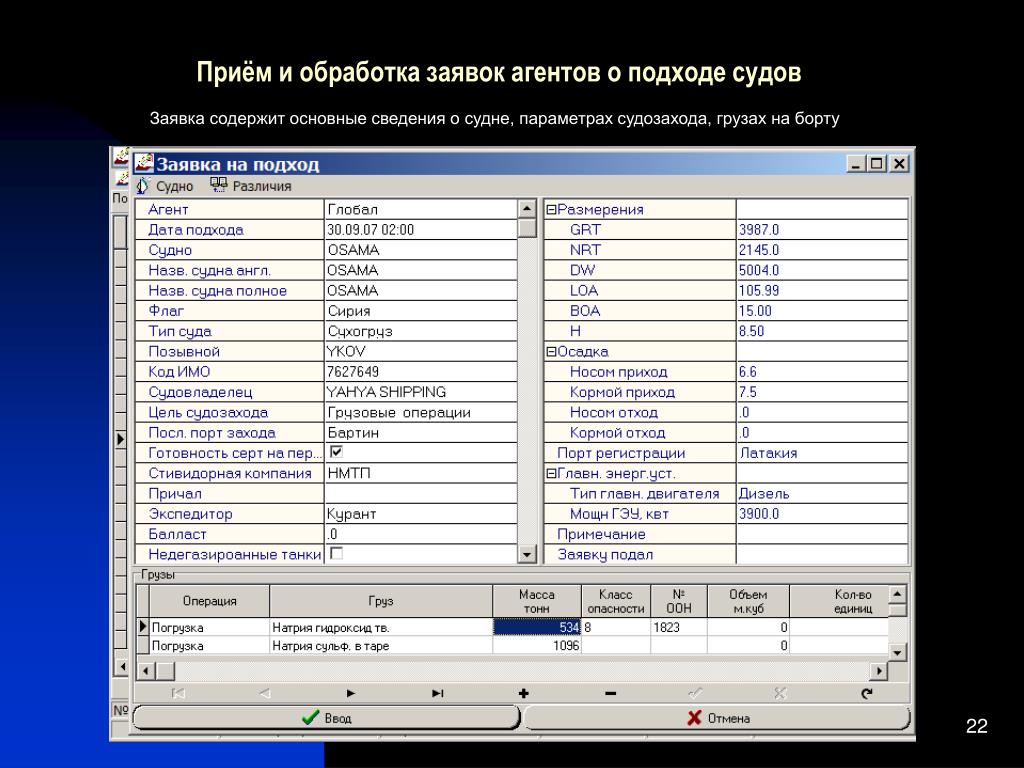Click the empty Заявку подал field
This screenshot has height=768, width=1024.
(x=822, y=554)
